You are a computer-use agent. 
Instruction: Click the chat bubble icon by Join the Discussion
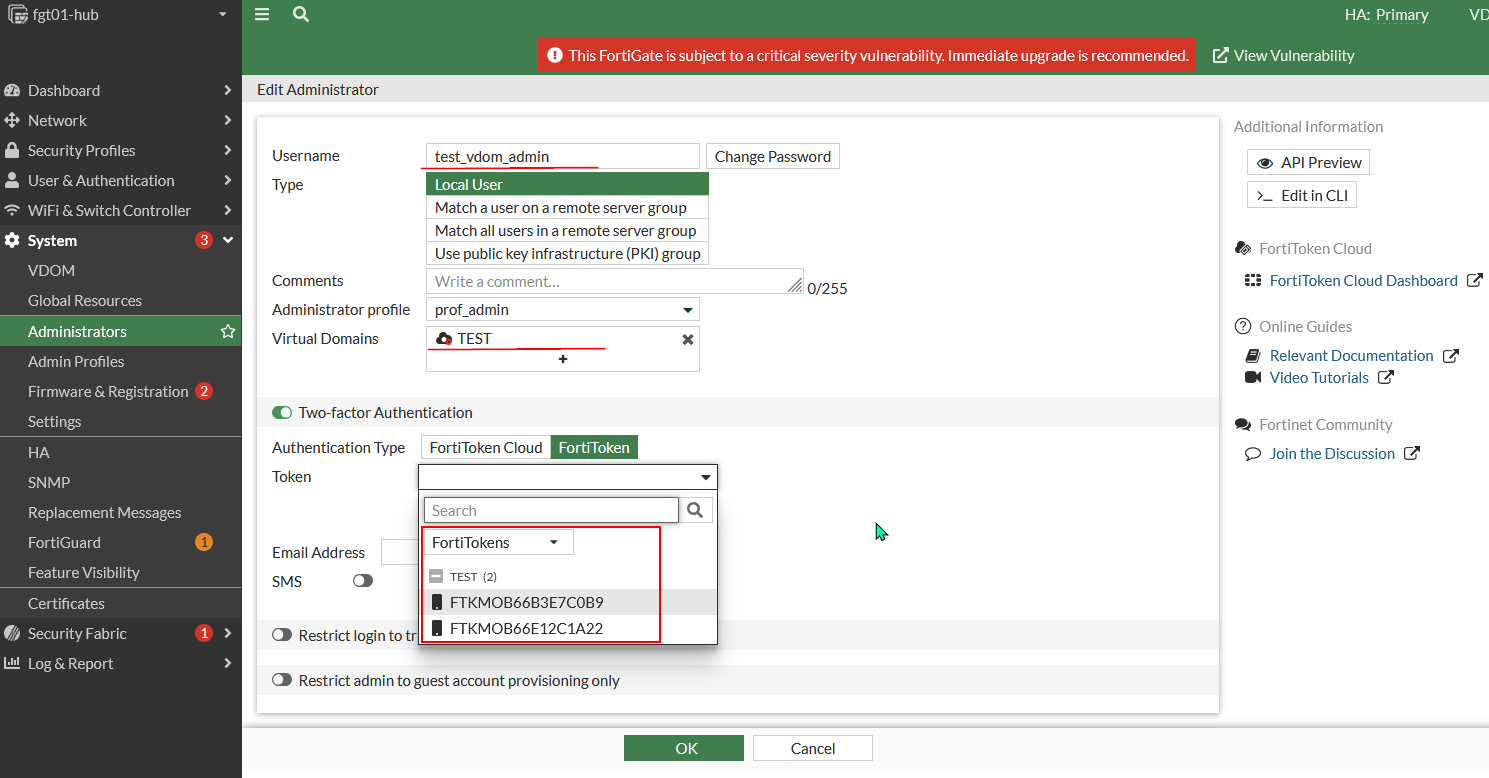pyautogui.click(x=1253, y=453)
